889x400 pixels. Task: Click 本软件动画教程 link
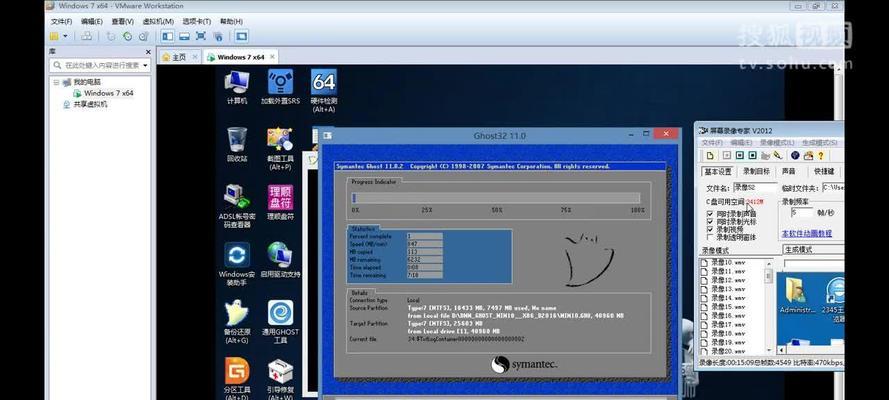[x=807, y=233]
